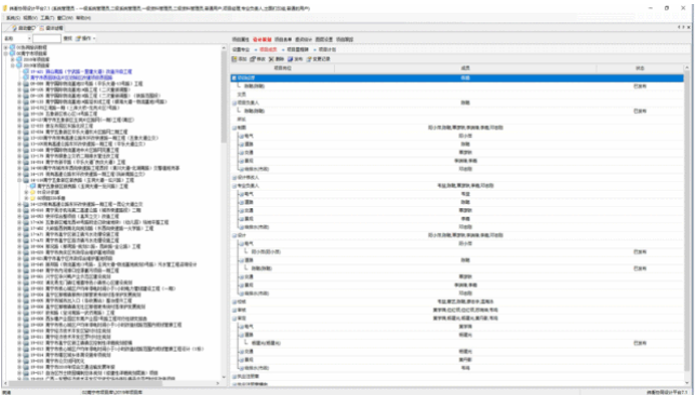
Task: Switch to the 设计过程 tab
Action: tap(51, 28)
